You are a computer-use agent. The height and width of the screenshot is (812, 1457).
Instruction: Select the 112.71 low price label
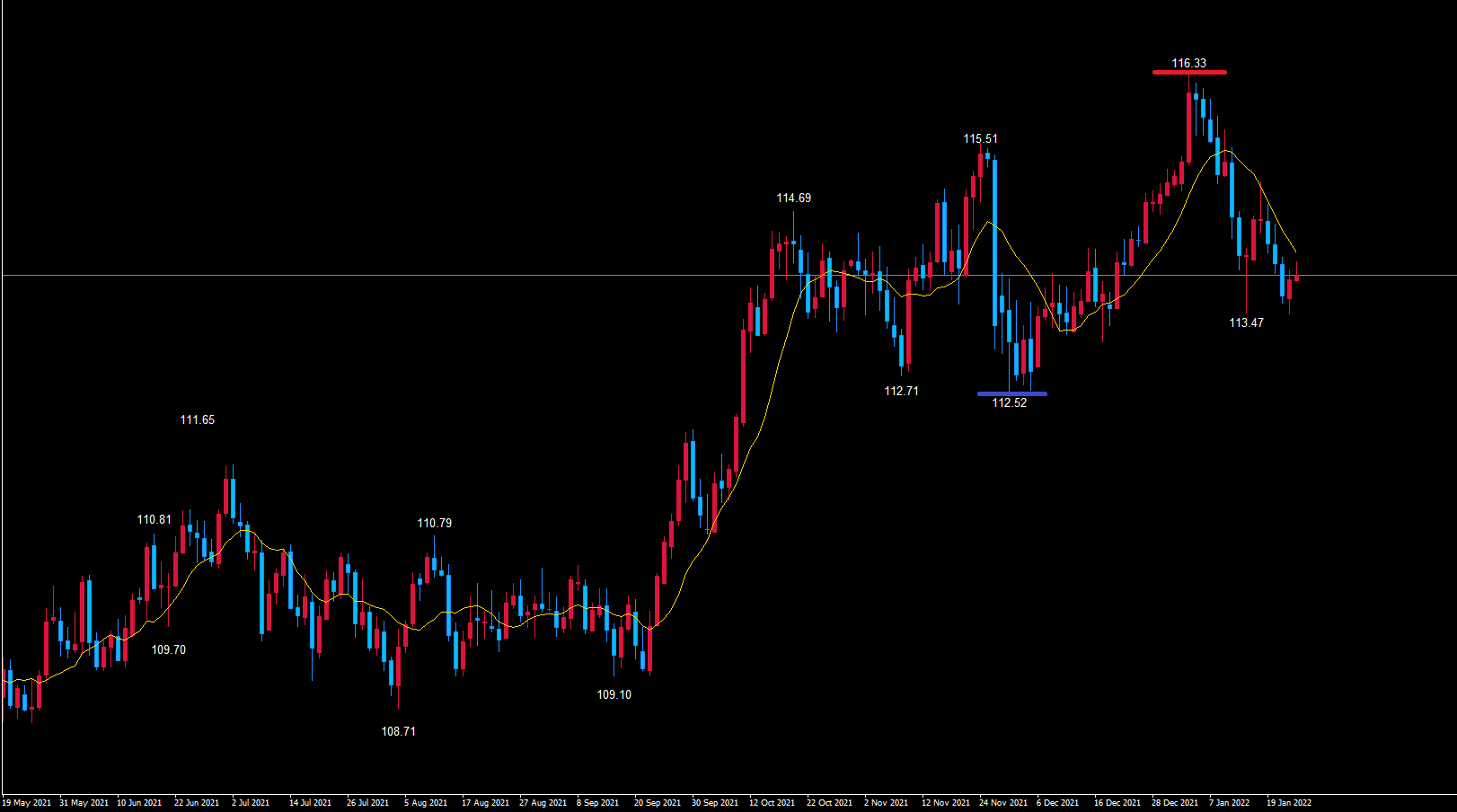[x=901, y=391]
